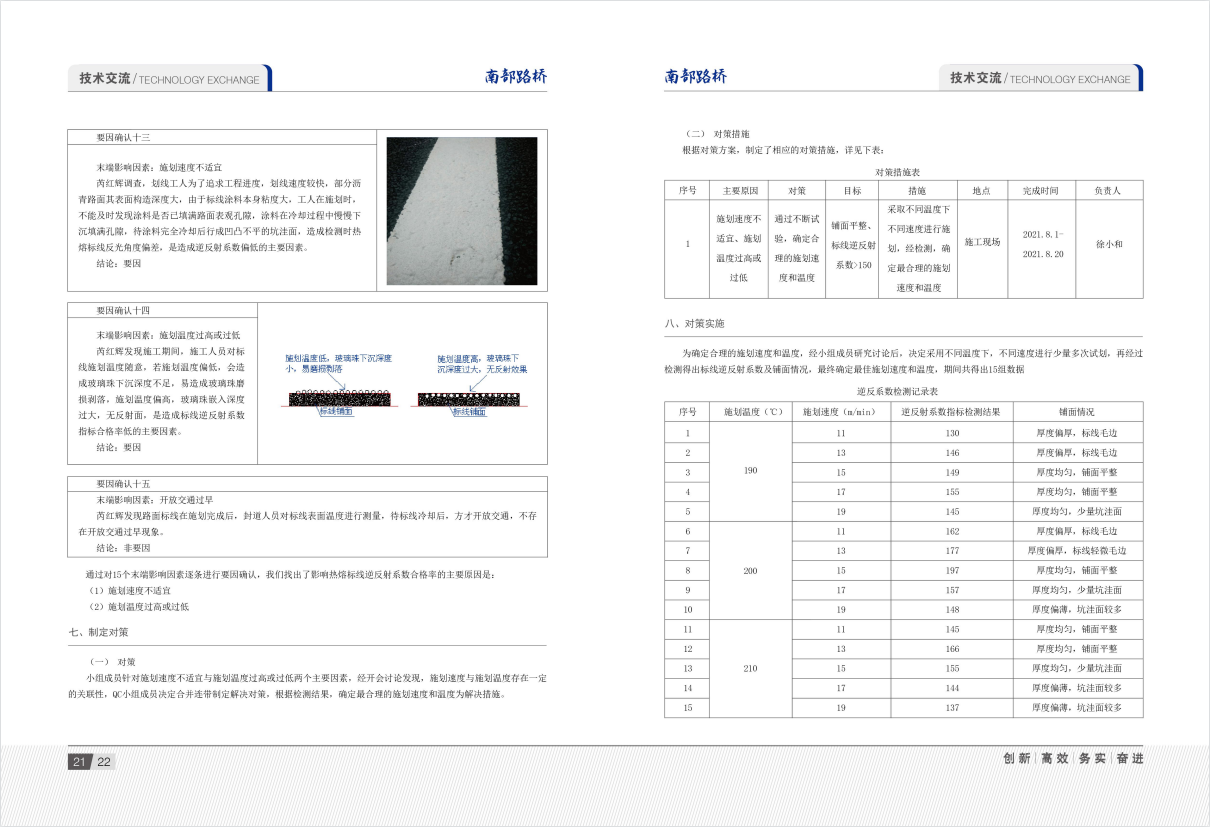Click the table title "逆反系数检测记录表"

pyautogui.click(x=897, y=393)
